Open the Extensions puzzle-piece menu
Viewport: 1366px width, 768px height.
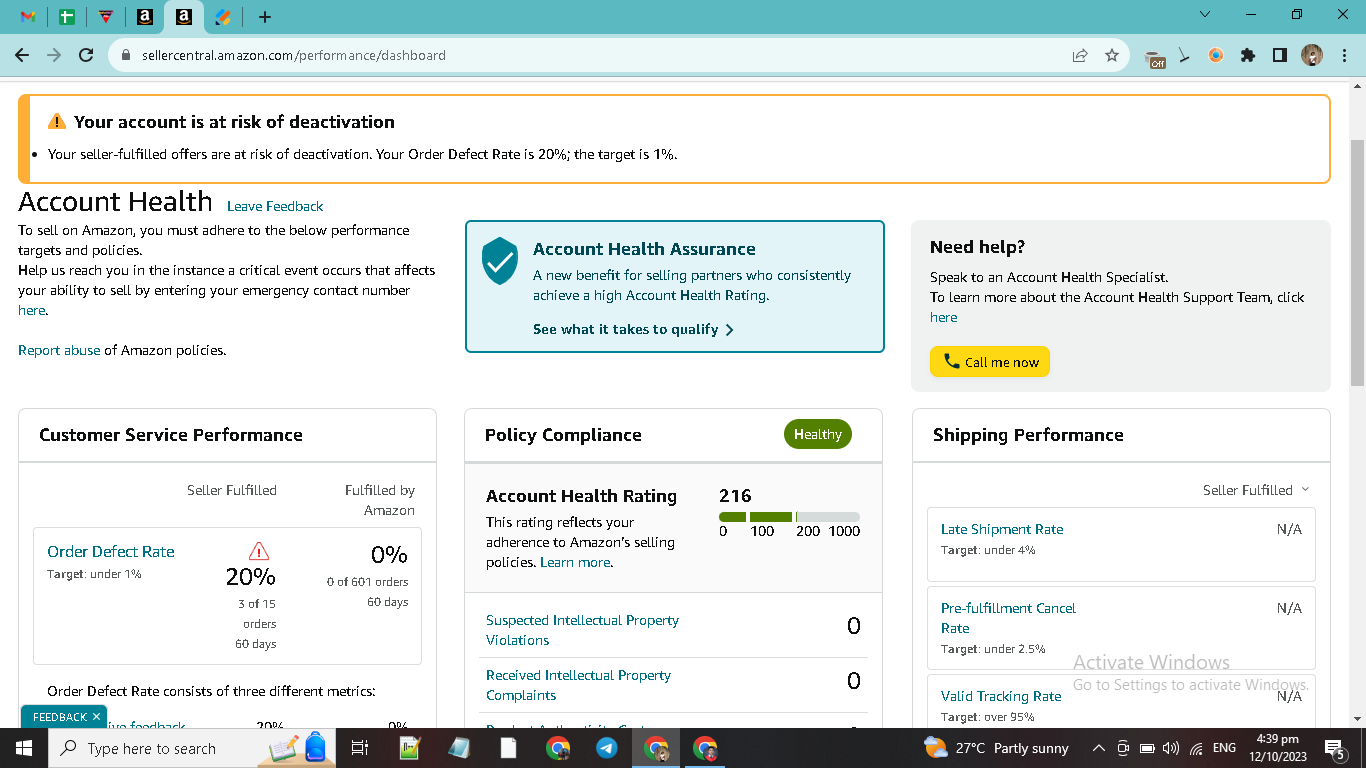click(1248, 55)
